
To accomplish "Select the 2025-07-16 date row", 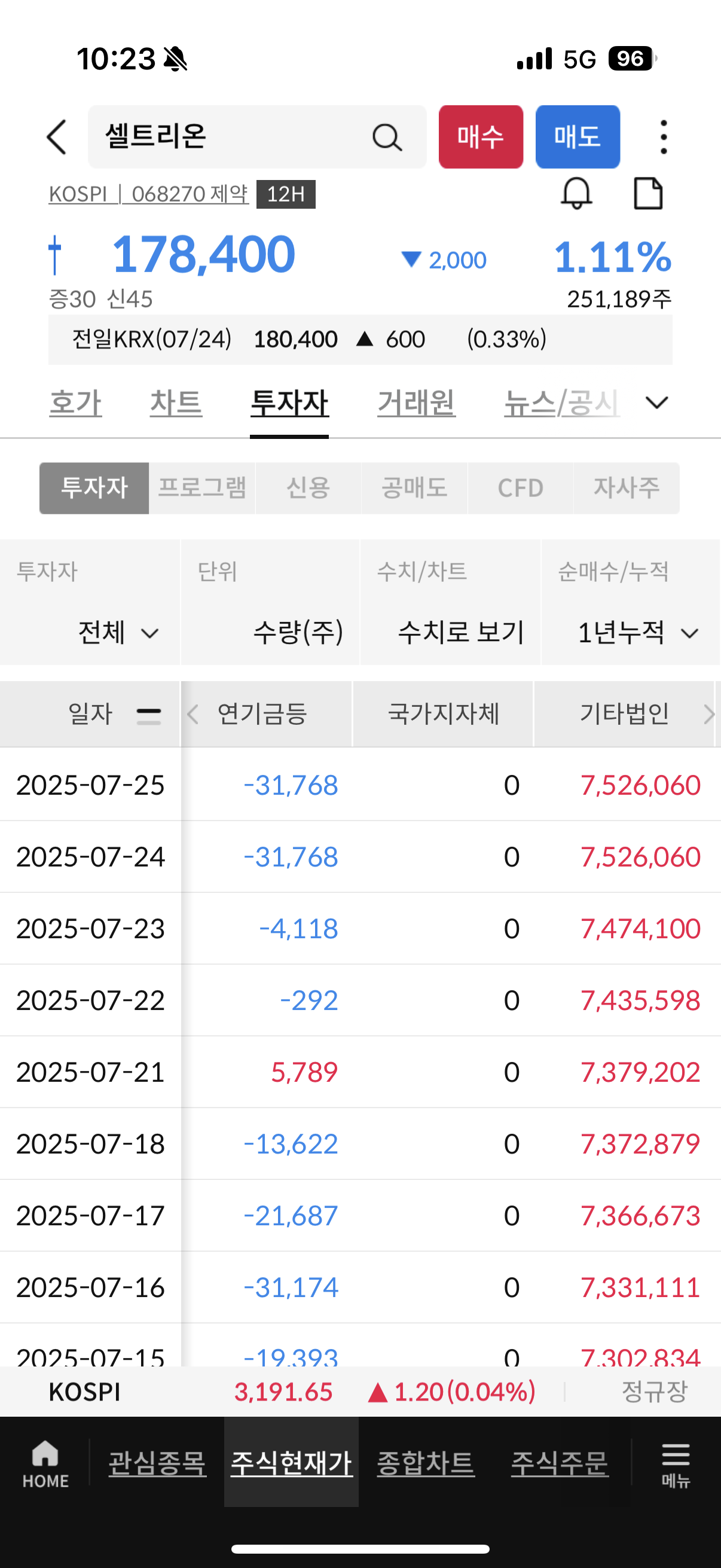I will [360, 1288].
